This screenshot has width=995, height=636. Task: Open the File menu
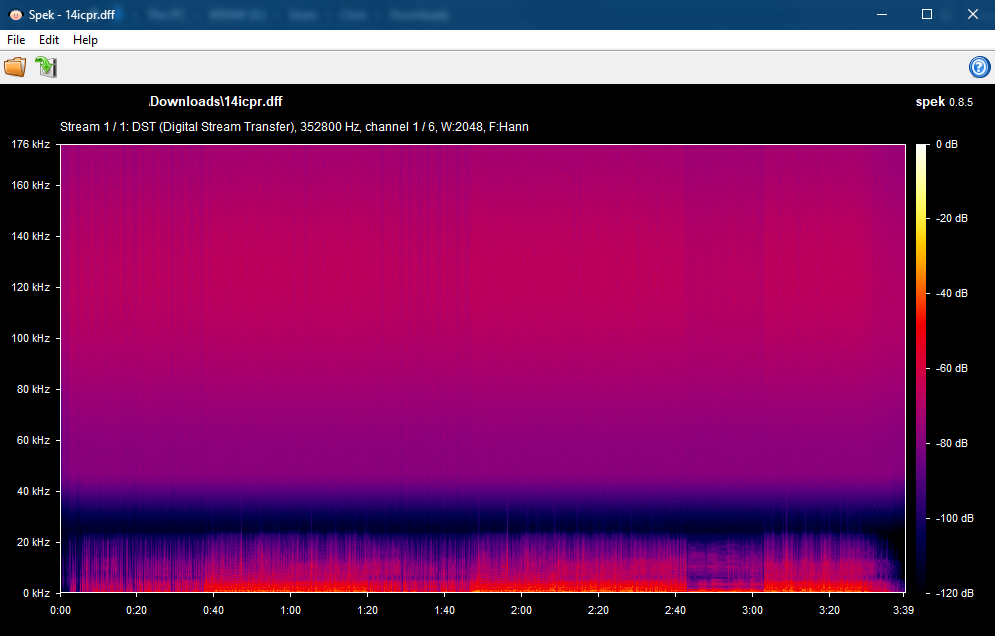point(16,39)
